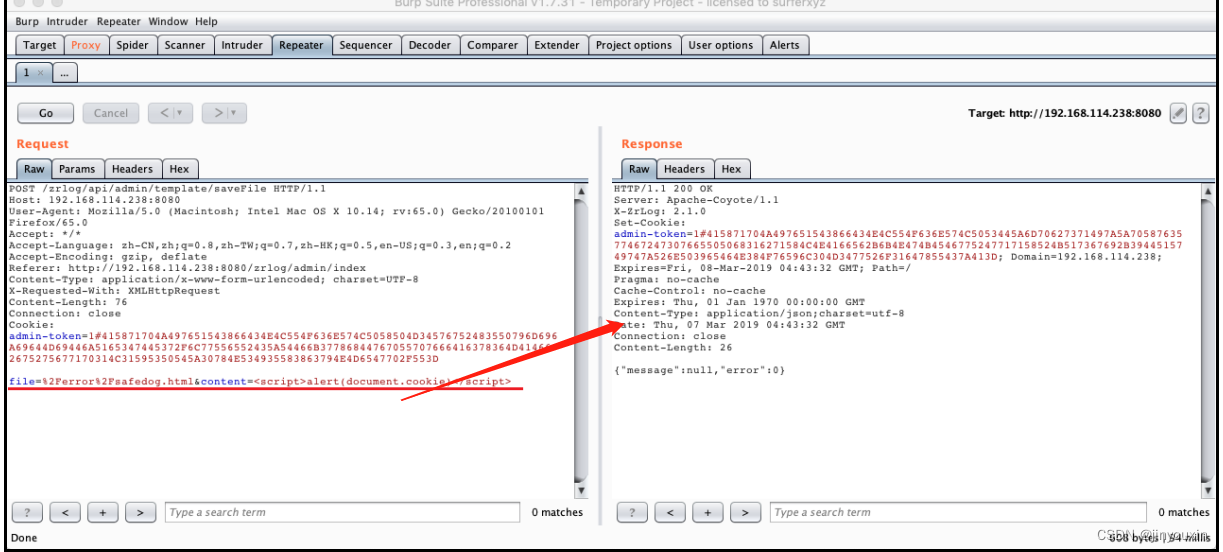Open the Project options tab
The height and width of the screenshot is (552, 1223).
(x=634, y=45)
